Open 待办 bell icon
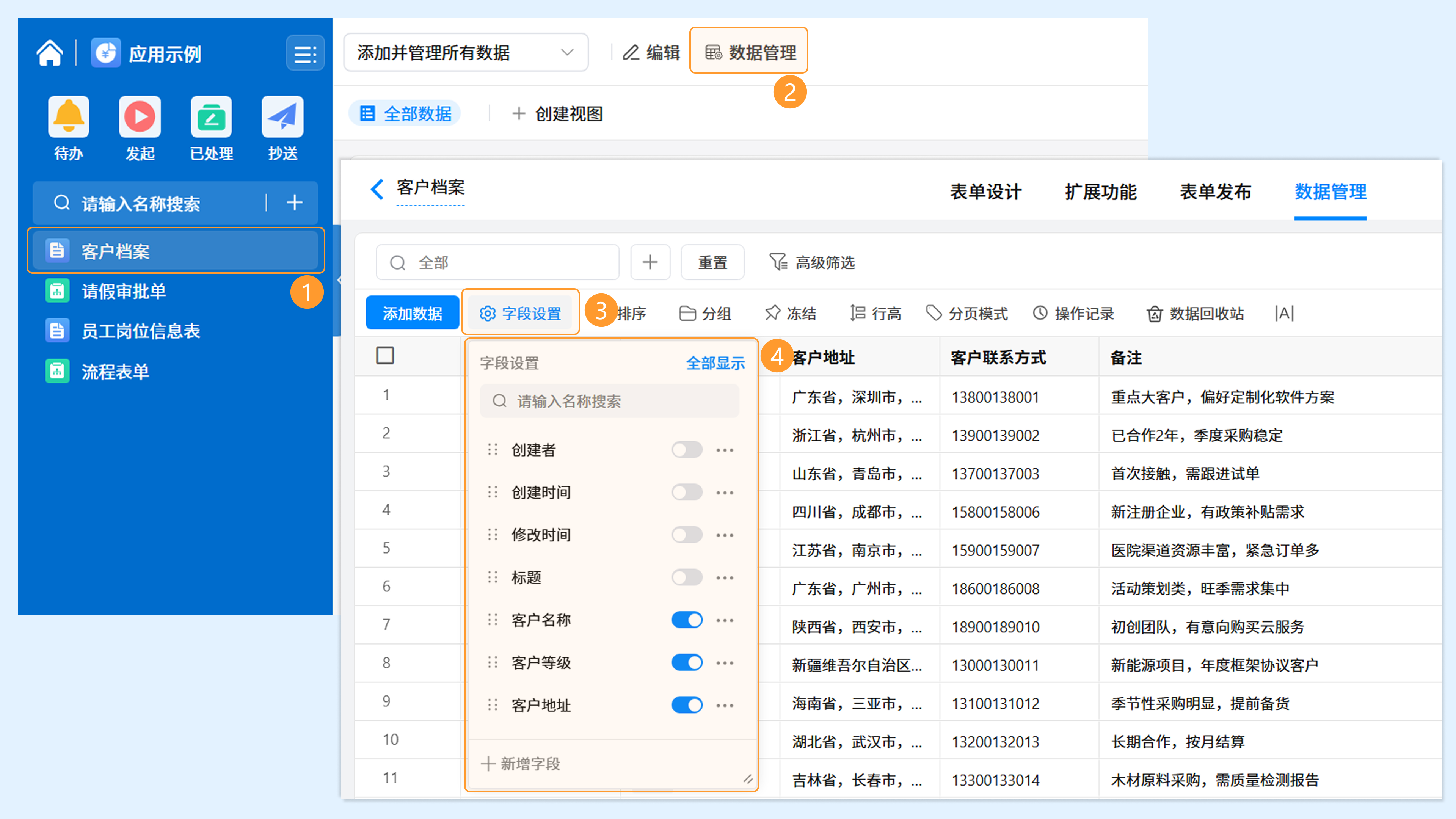 pos(68,117)
